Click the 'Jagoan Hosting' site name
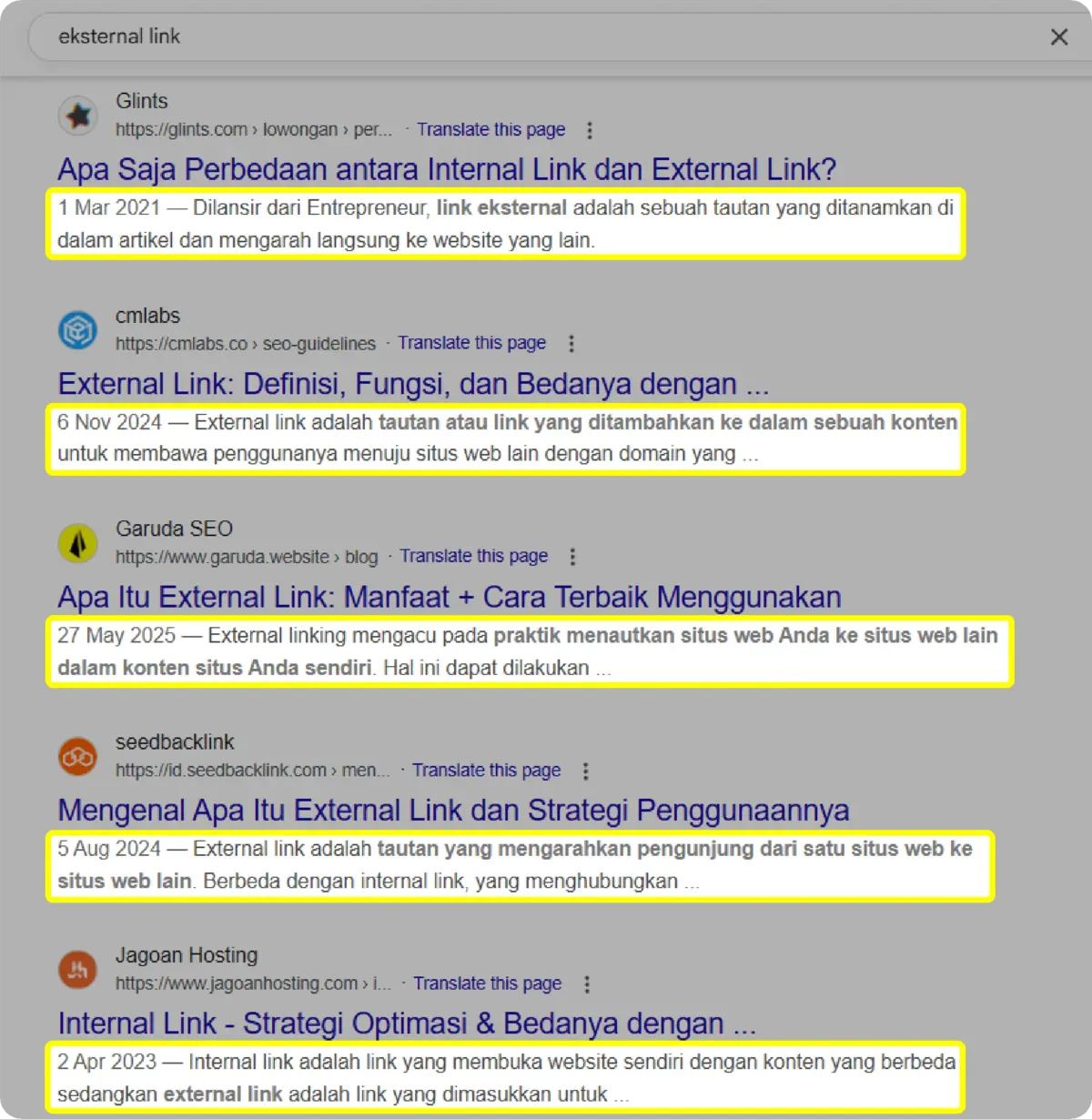Screen dimensions: 1092x1119 point(187,955)
